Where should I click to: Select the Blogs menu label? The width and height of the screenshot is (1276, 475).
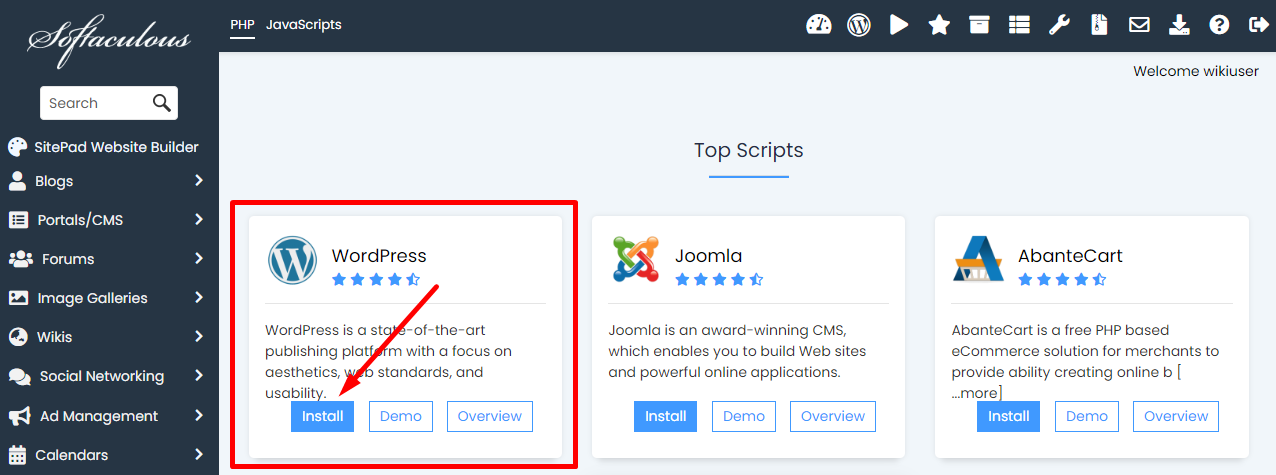(54, 181)
